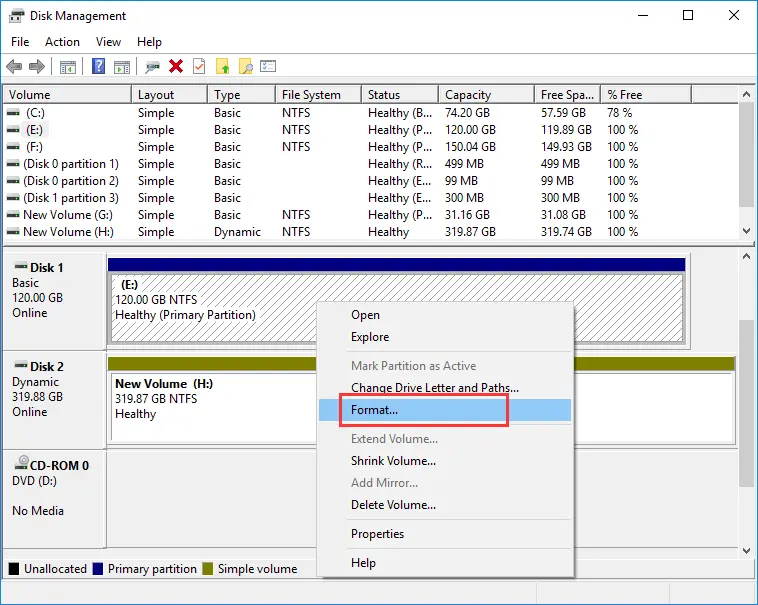Click the Properties checkmark page icon

199,67
